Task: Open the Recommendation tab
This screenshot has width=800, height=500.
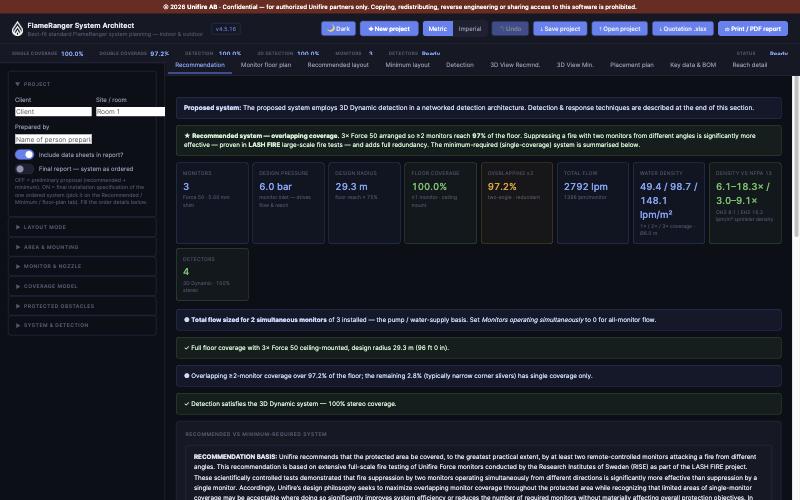Action: pyautogui.click(x=199, y=65)
